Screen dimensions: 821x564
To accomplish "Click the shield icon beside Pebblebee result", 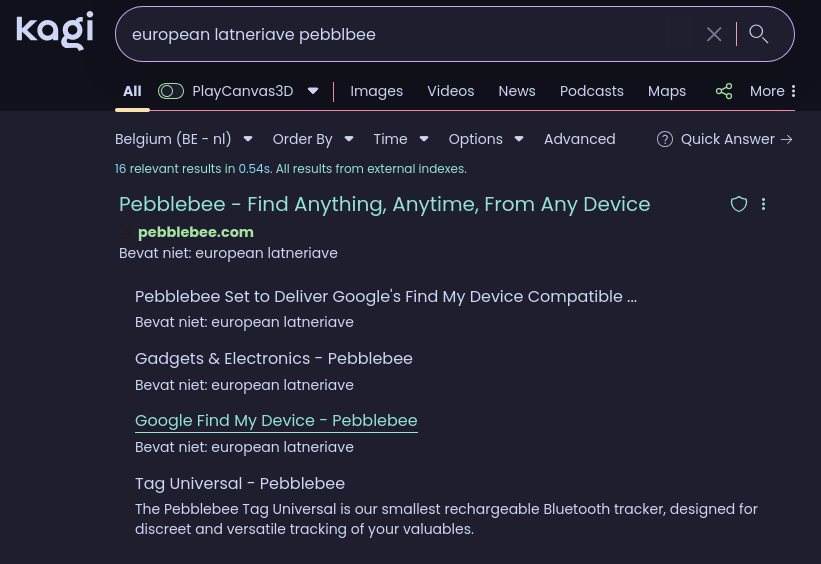I will (x=739, y=204).
